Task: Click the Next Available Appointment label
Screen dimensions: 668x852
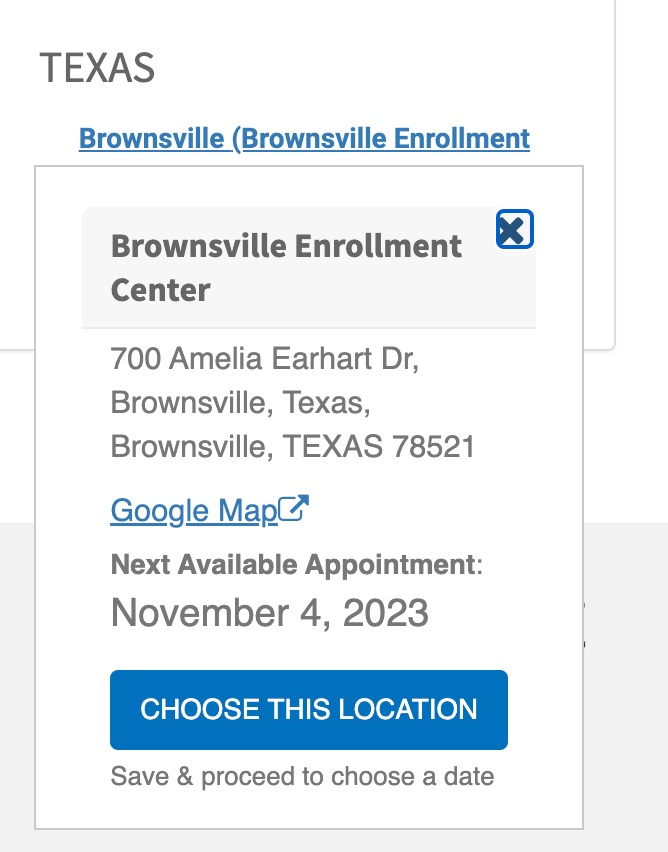Action: coord(293,564)
